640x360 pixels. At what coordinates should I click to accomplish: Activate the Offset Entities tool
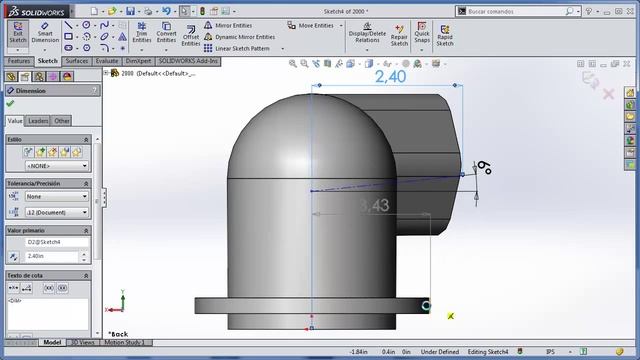(x=191, y=36)
